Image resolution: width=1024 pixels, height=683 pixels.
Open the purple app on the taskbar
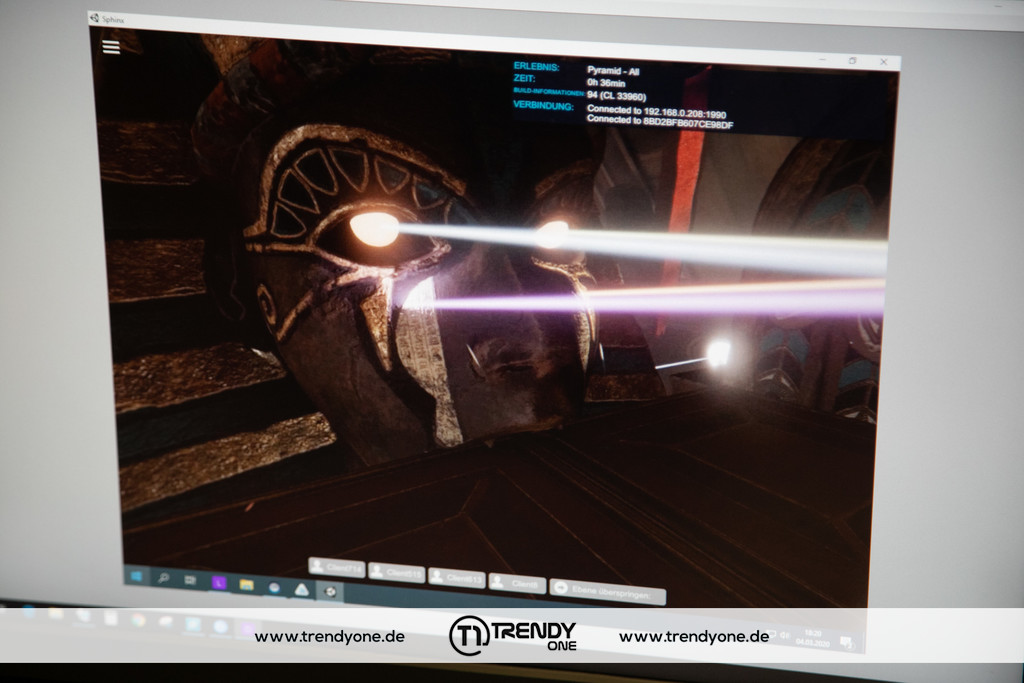(x=218, y=582)
